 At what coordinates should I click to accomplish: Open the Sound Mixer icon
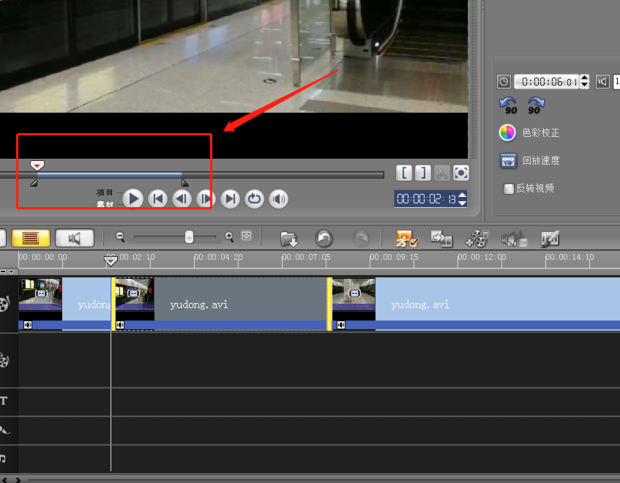tap(514, 238)
